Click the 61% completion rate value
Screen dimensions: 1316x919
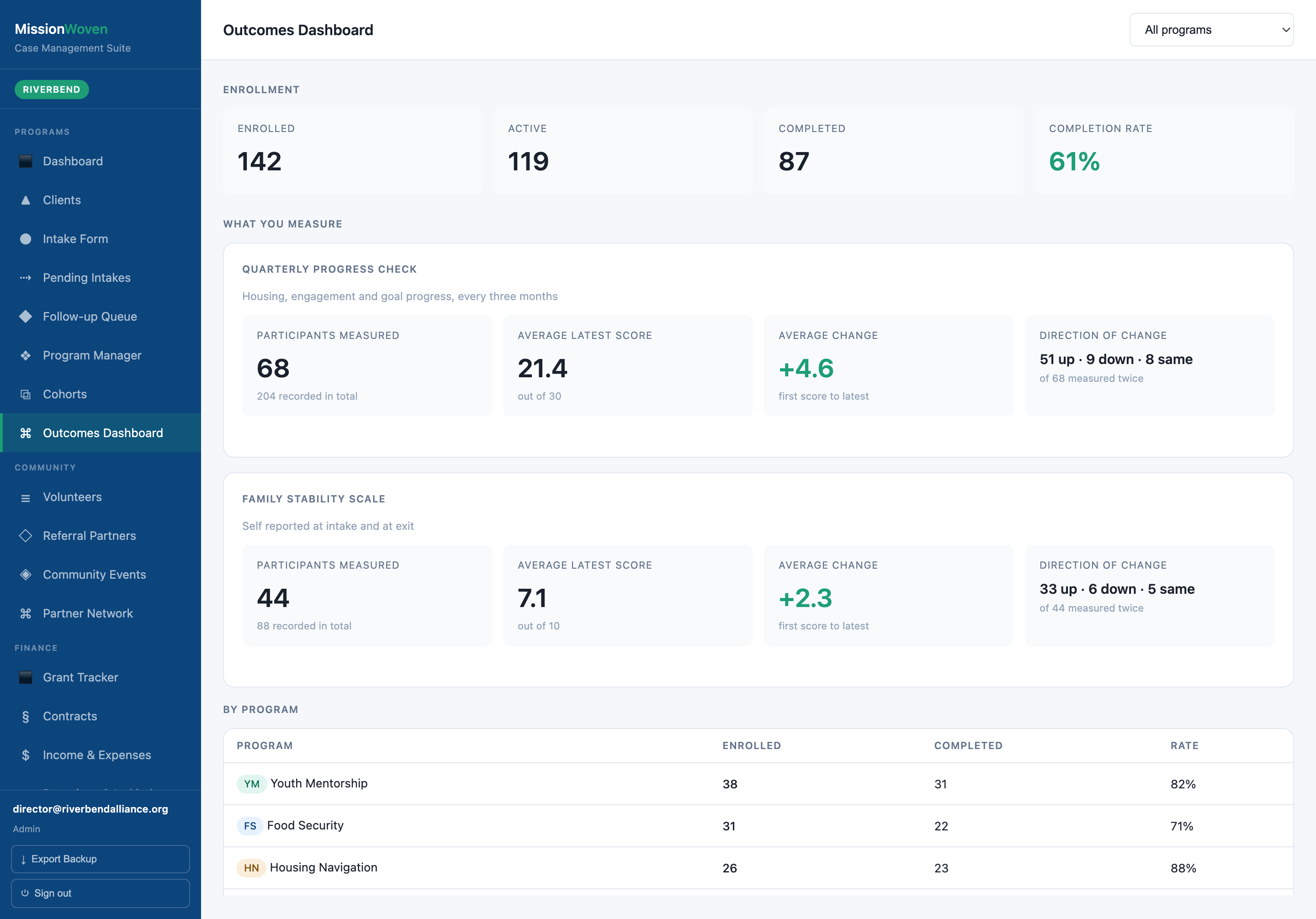coord(1074,162)
